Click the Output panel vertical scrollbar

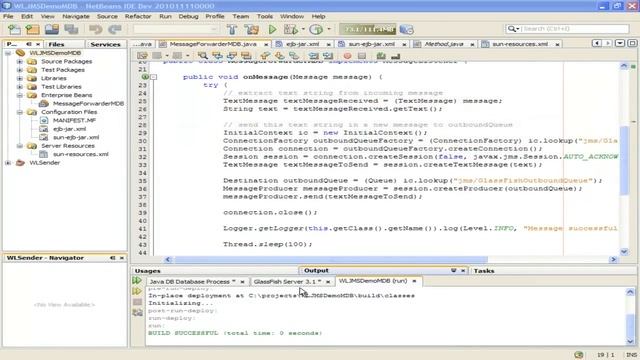tap(630, 317)
